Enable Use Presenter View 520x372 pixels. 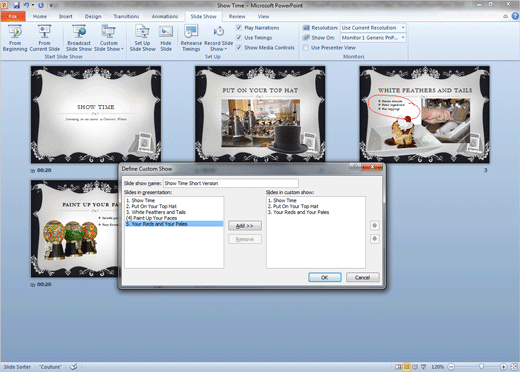tap(305, 48)
